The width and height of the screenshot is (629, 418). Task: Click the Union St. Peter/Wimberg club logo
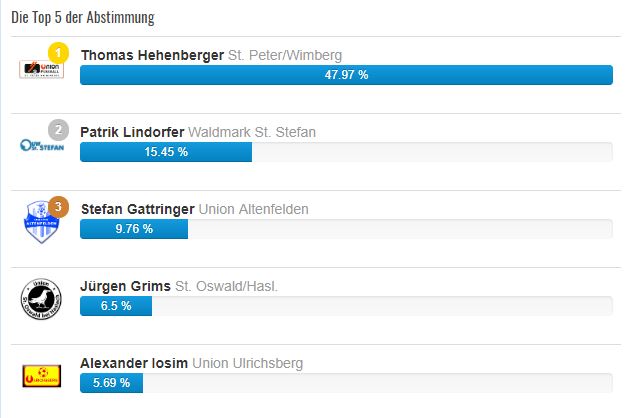click(42, 69)
